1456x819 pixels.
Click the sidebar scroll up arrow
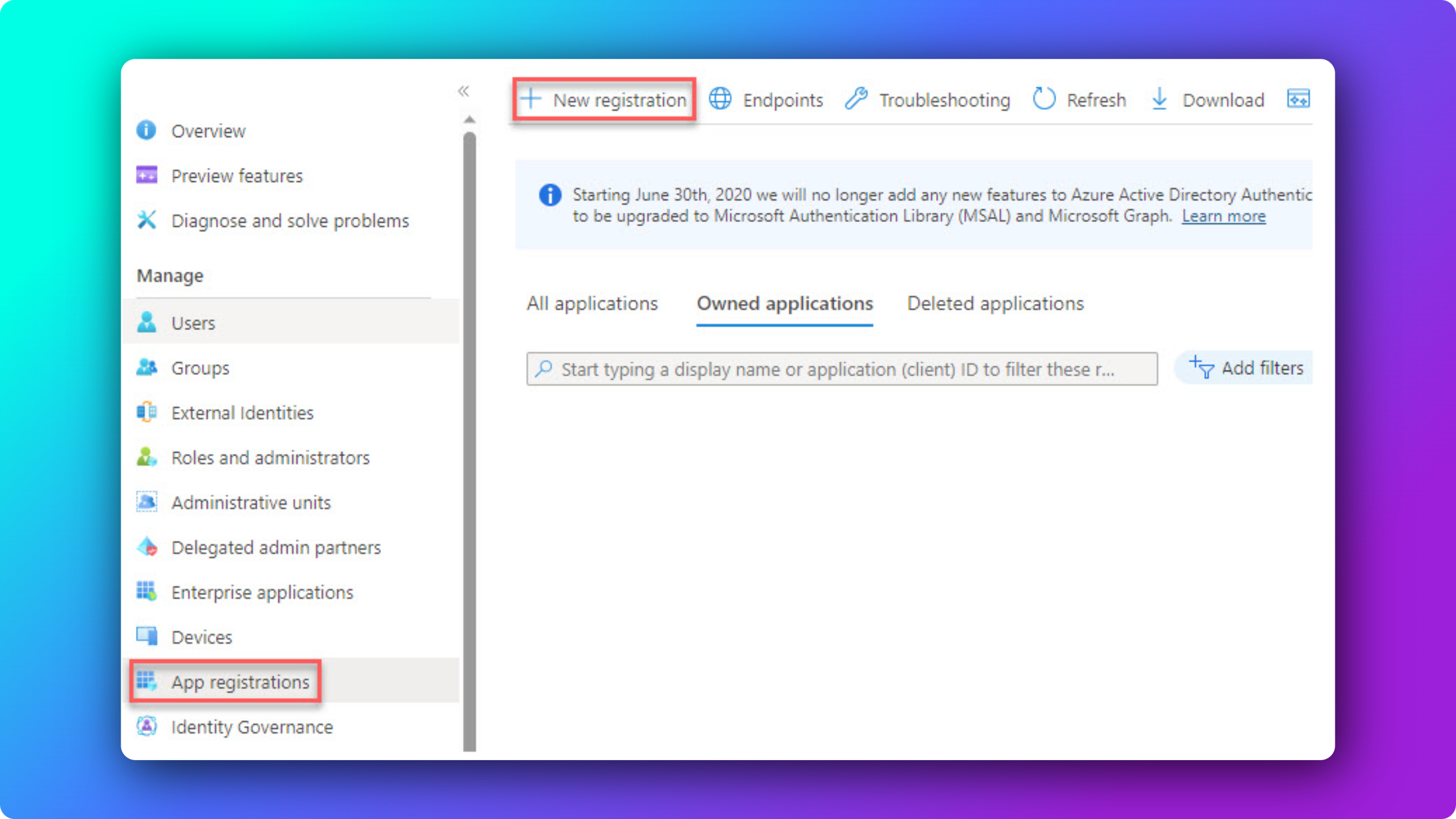click(470, 120)
